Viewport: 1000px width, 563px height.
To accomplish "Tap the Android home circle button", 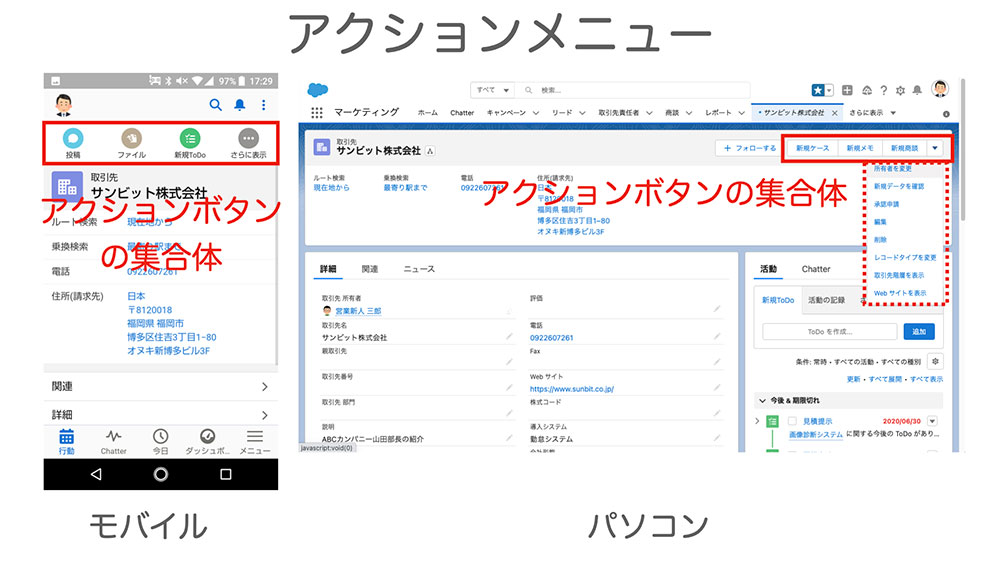I will pyautogui.click(x=161, y=474).
